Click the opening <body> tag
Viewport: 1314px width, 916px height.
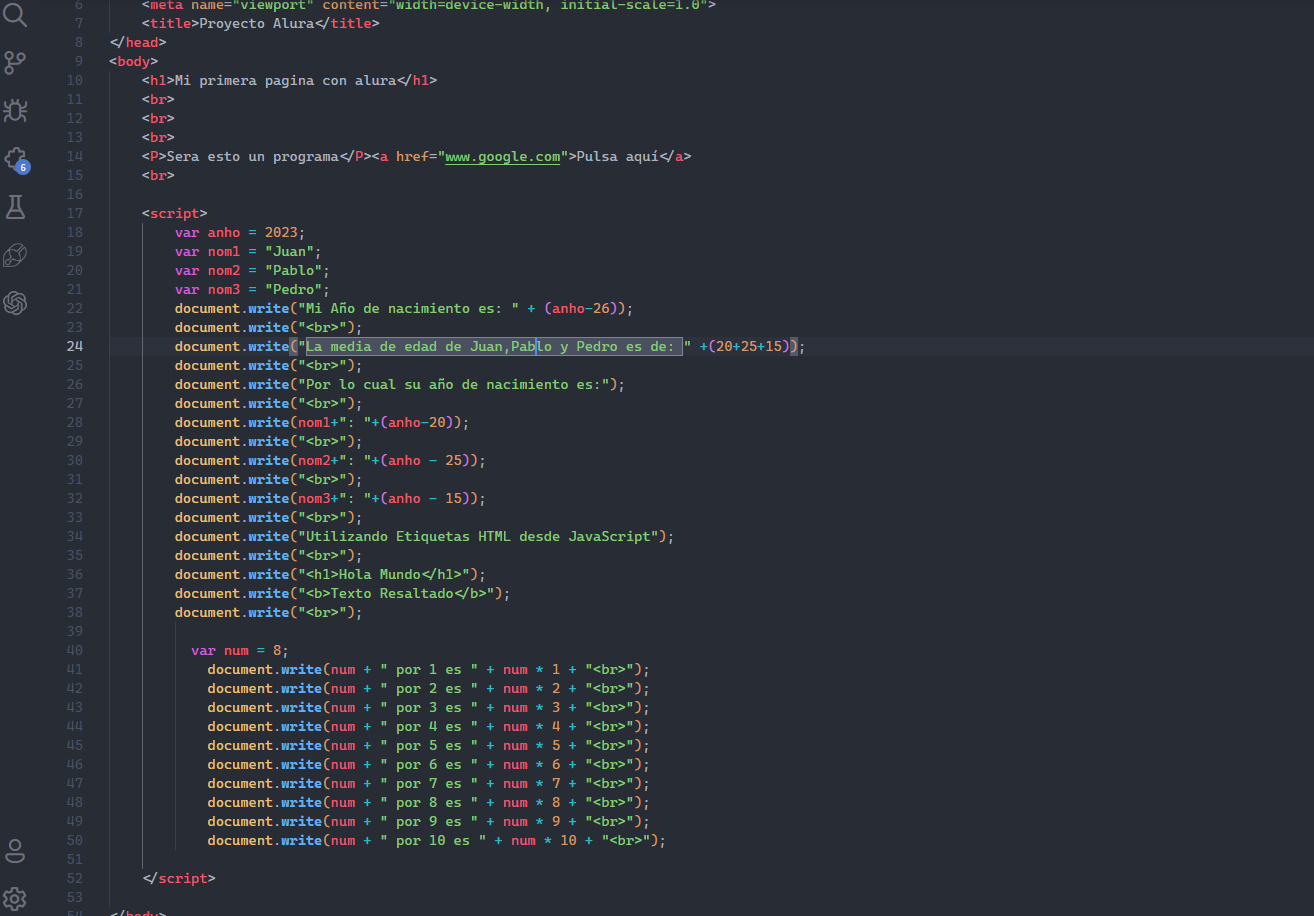point(134,61)
